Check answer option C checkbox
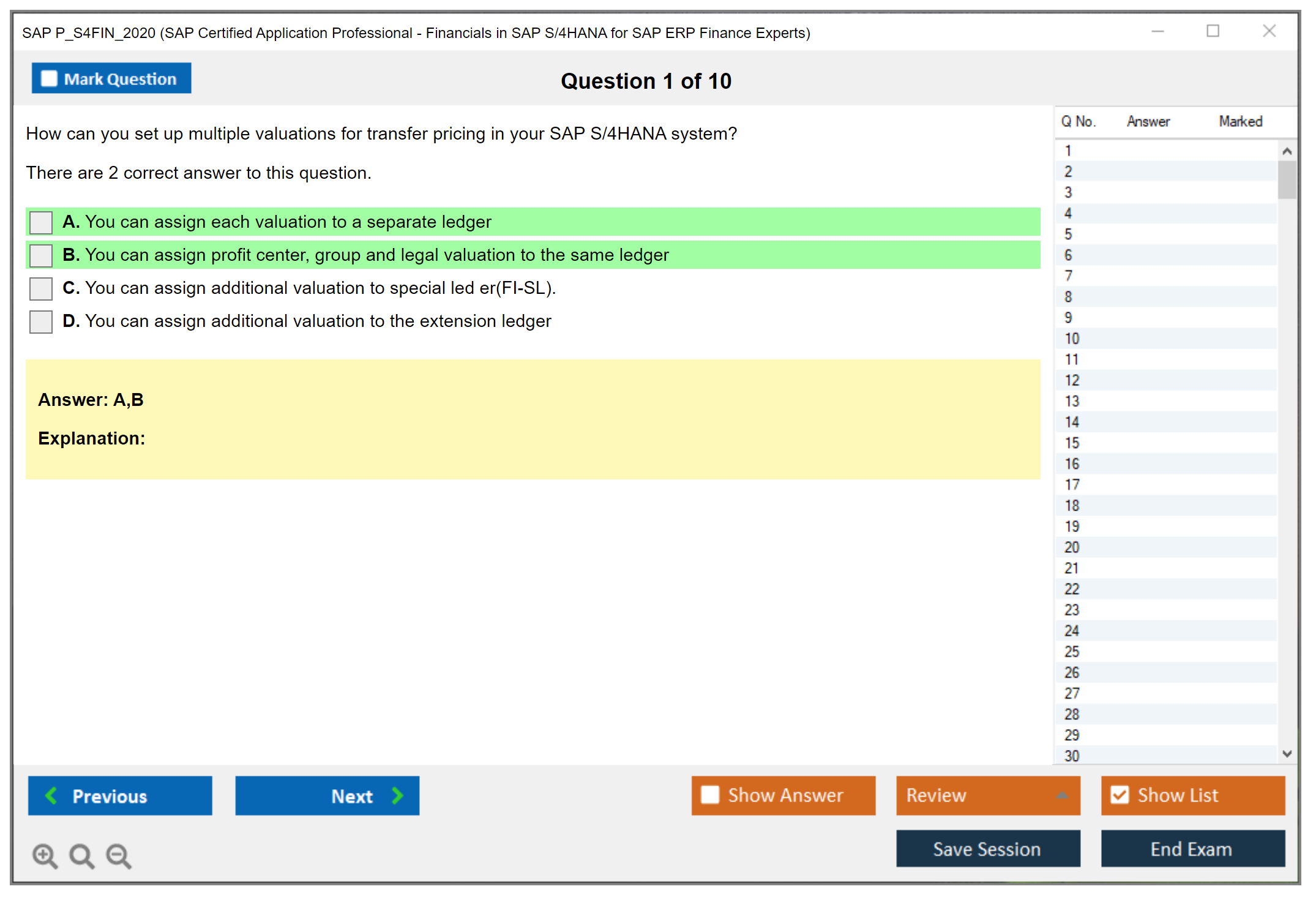The width and height of the screenshot is (1316, 900). pos(41,288)
